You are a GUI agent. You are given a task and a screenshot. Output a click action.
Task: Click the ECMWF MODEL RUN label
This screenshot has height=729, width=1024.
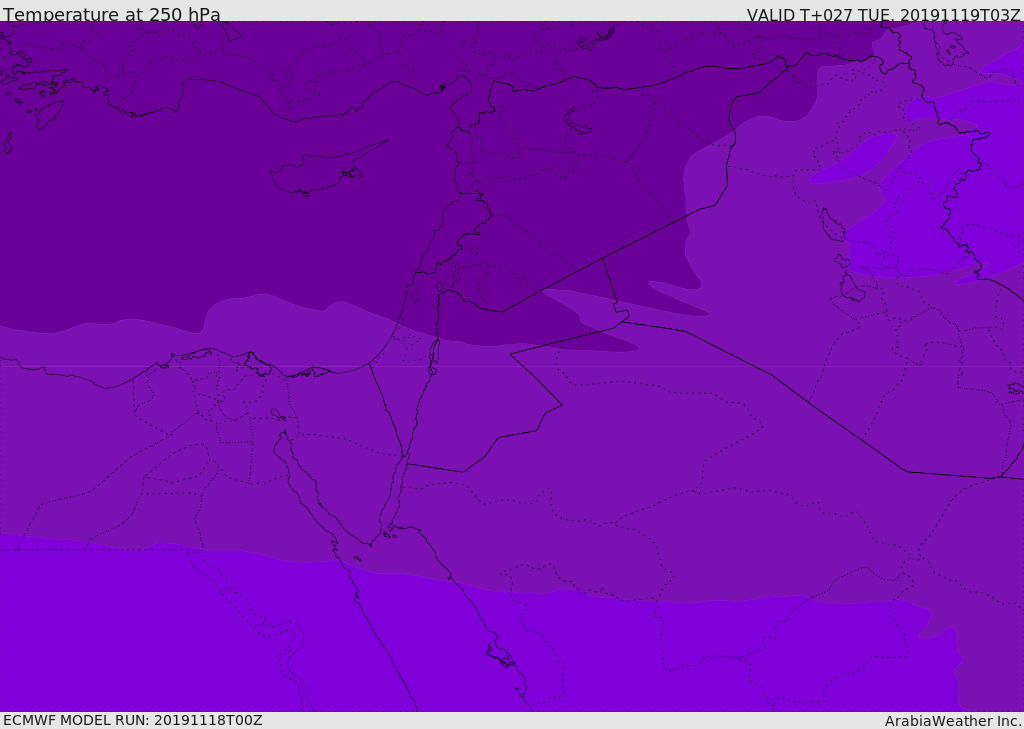click(x=132, y=720)
